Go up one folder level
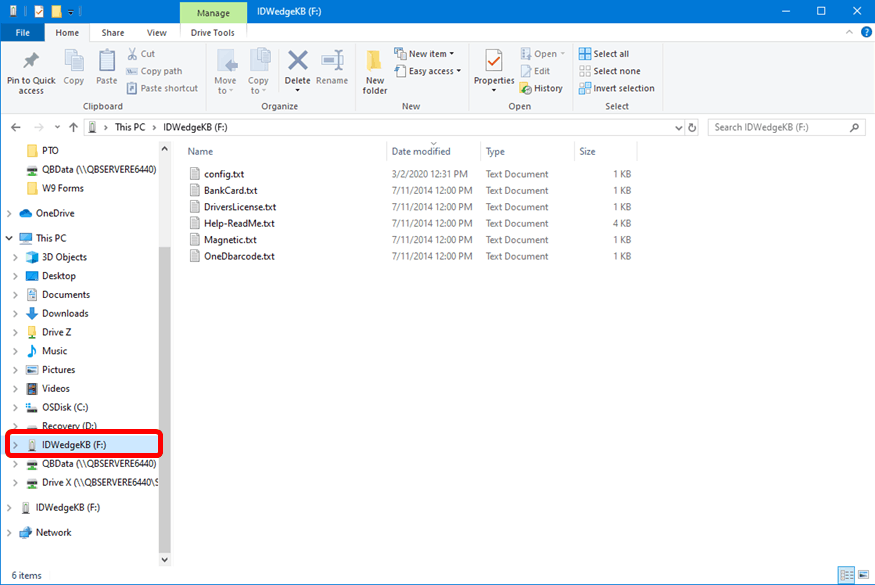Image resolution: width=875 pixels, height=585 pixels. 73,127
